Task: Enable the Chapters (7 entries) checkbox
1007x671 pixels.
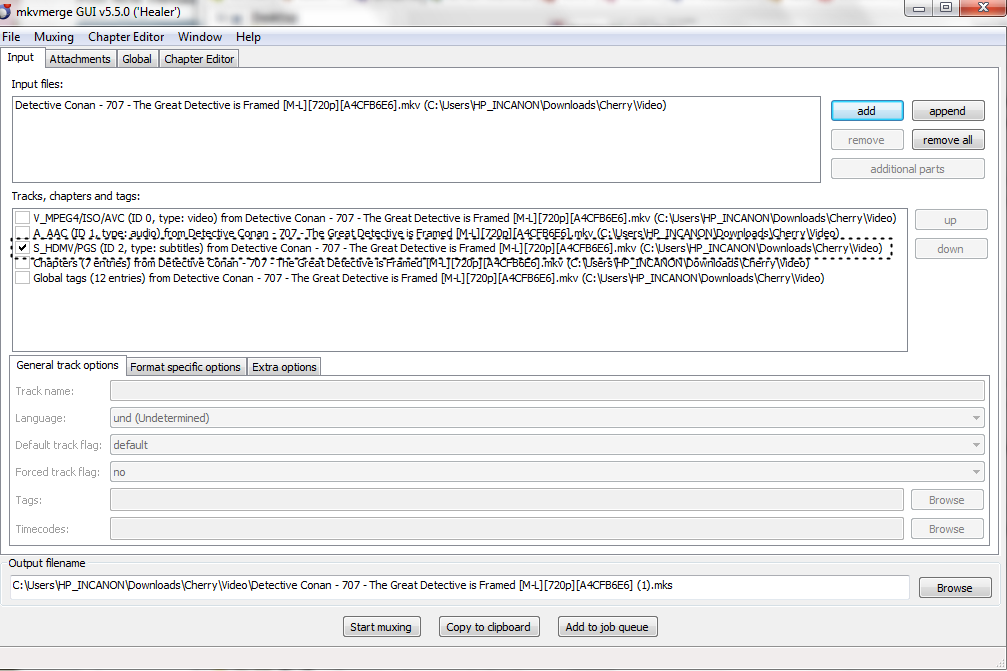Action: (x=22, y=263)
